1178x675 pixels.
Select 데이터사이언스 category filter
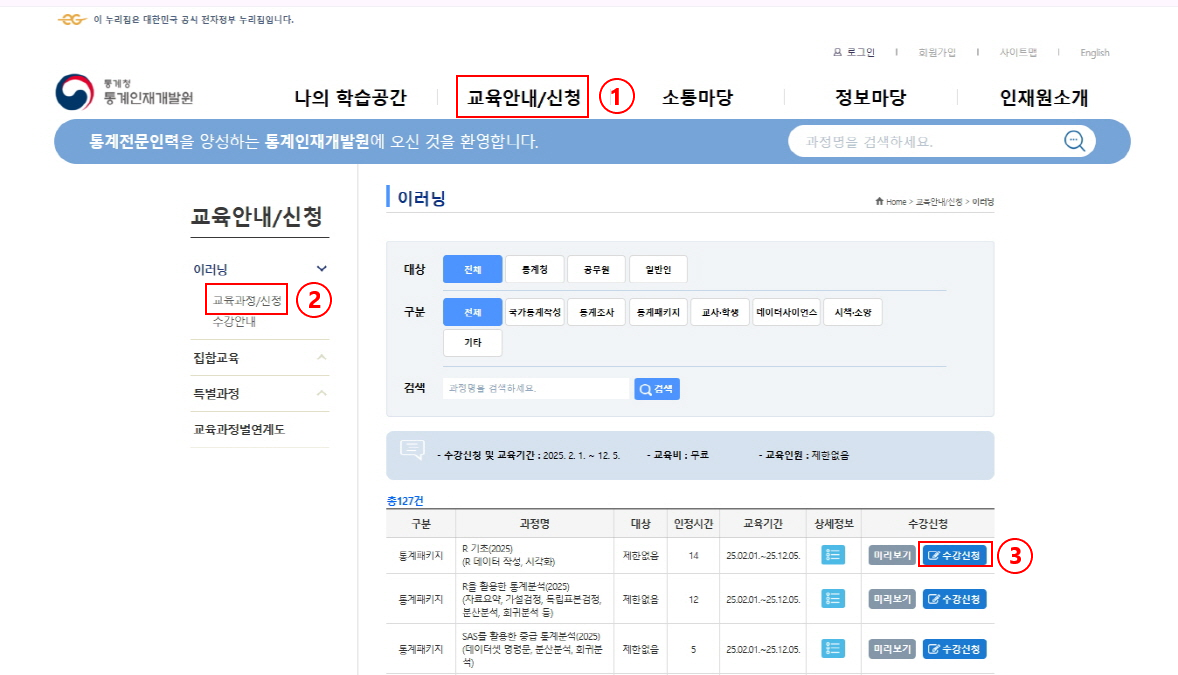click(x=787, y=312)
